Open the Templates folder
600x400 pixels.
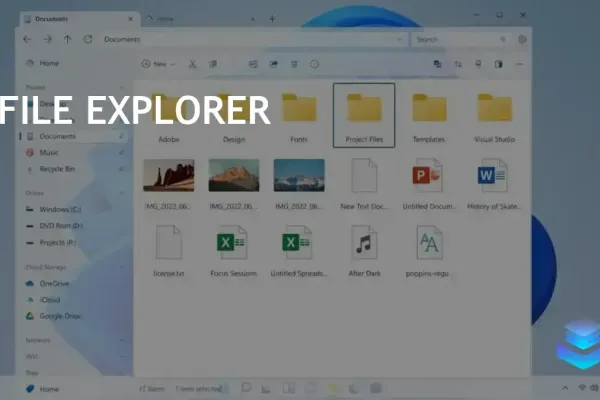point(429,116)
